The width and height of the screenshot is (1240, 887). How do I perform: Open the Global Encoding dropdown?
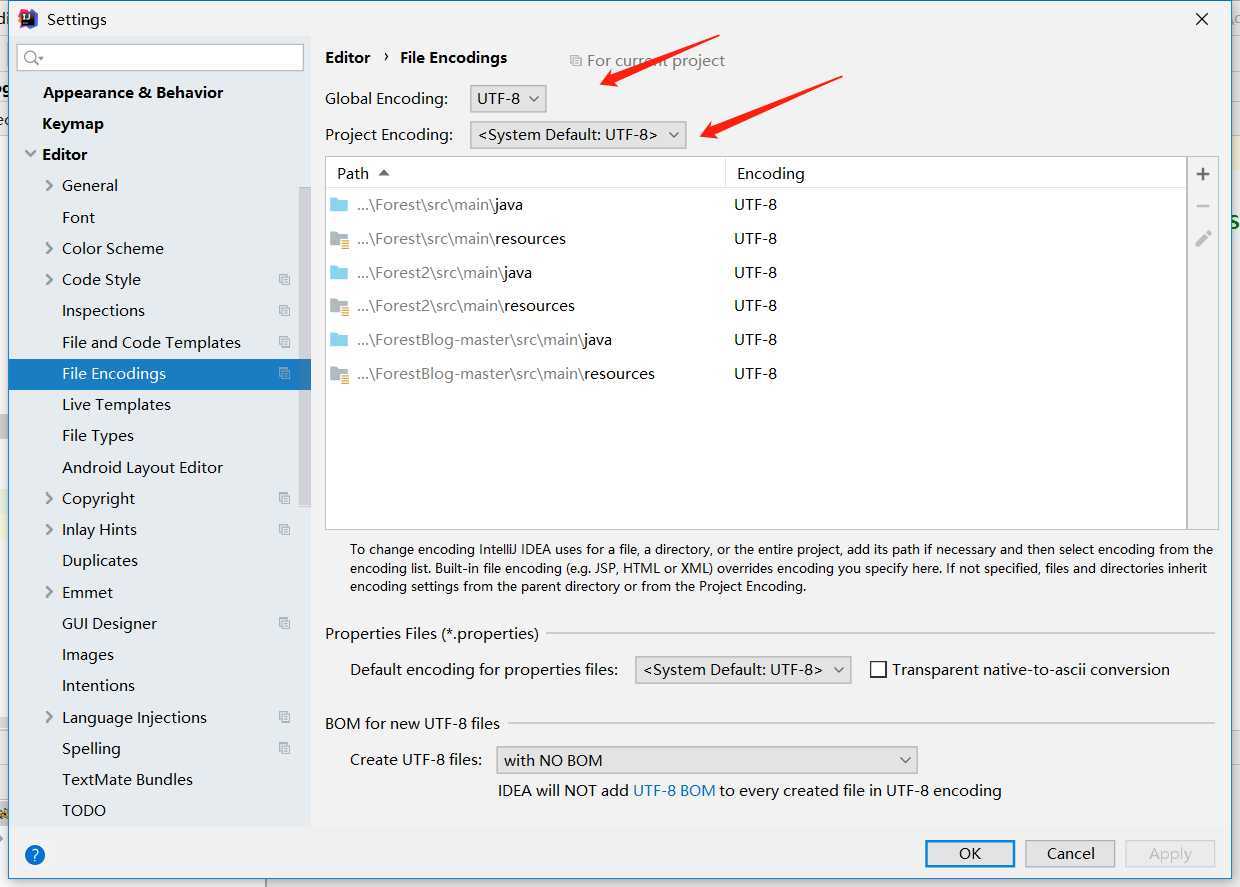click(x=508, y=98)
